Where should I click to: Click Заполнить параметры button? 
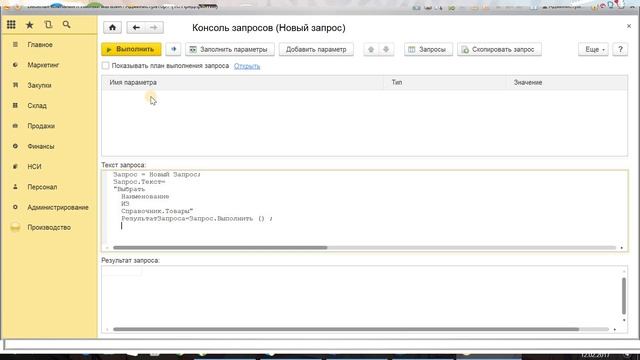tap(230, 49)
